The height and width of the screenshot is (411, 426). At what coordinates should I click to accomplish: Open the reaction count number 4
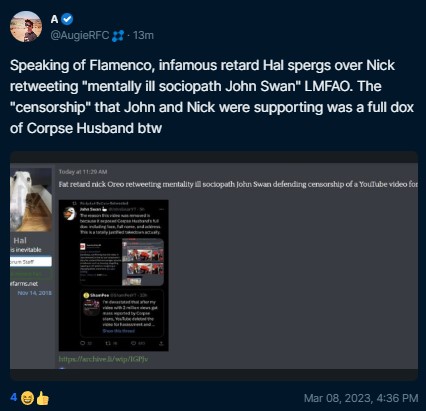click(x=14, y=398)
